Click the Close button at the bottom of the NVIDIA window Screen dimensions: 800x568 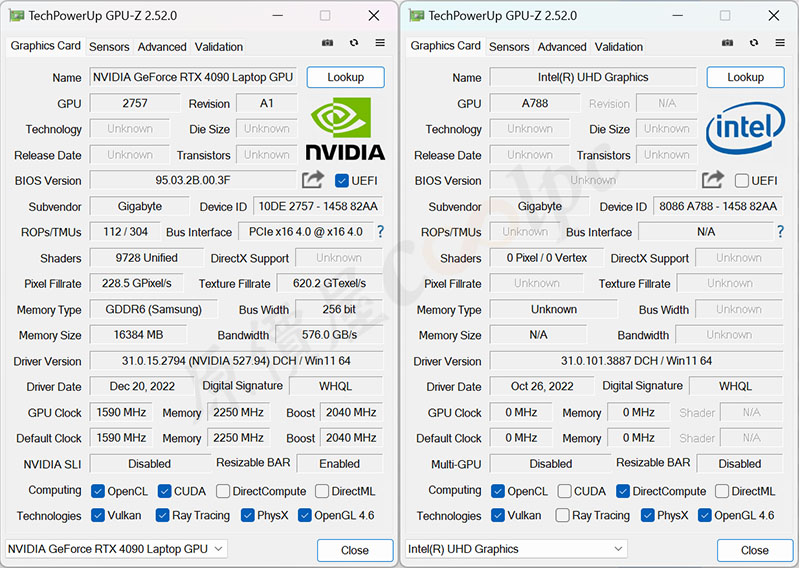[355, 550]
